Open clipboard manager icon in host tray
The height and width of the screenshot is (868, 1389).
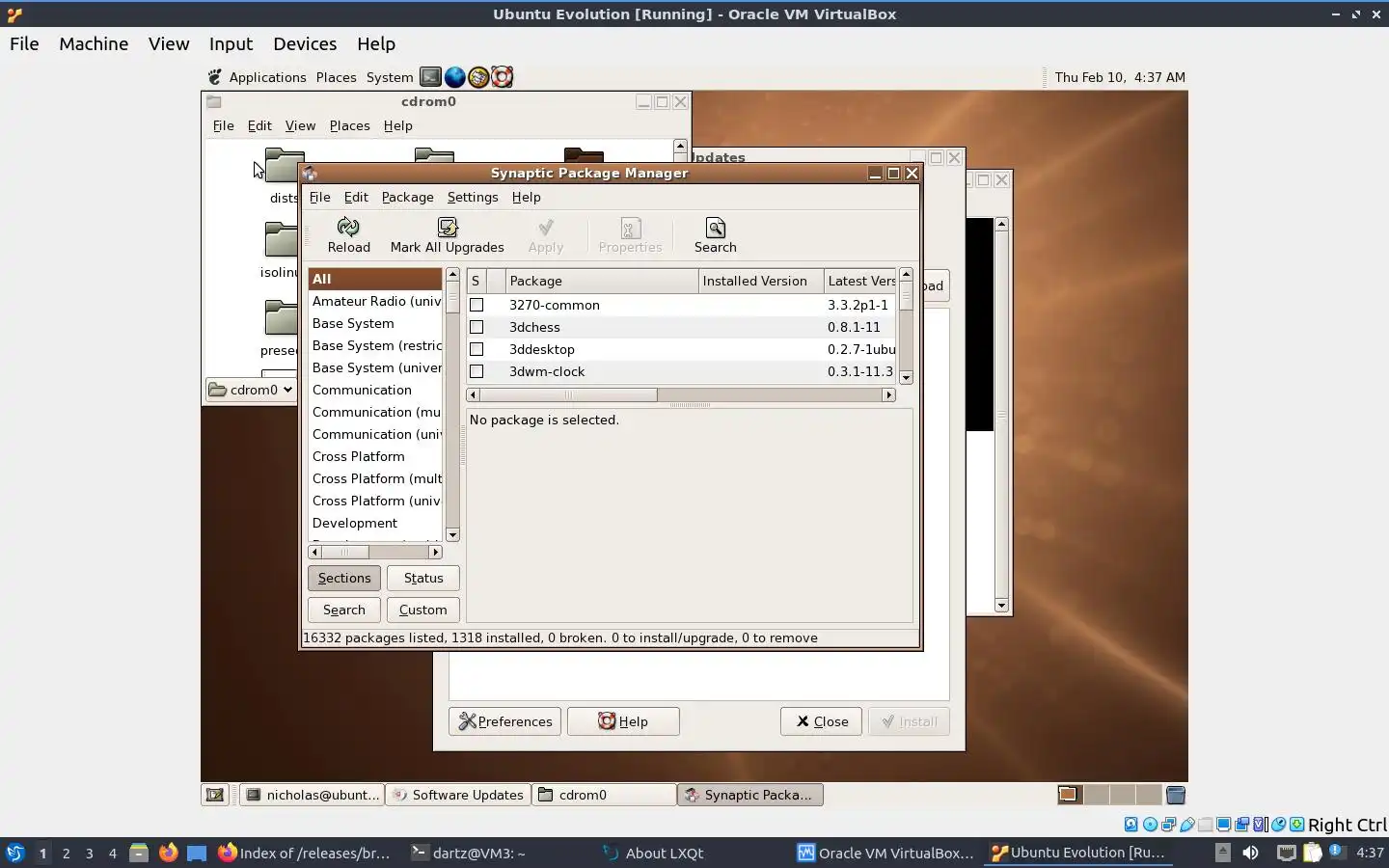click(1312, 853)
